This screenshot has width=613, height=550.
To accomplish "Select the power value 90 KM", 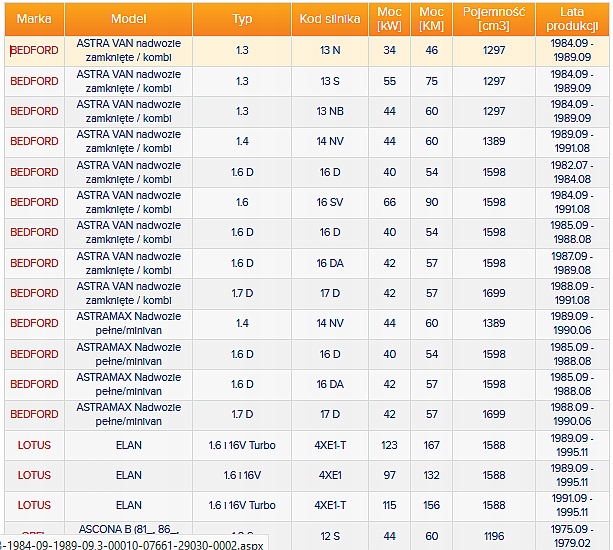I will [x=432, y=202].
